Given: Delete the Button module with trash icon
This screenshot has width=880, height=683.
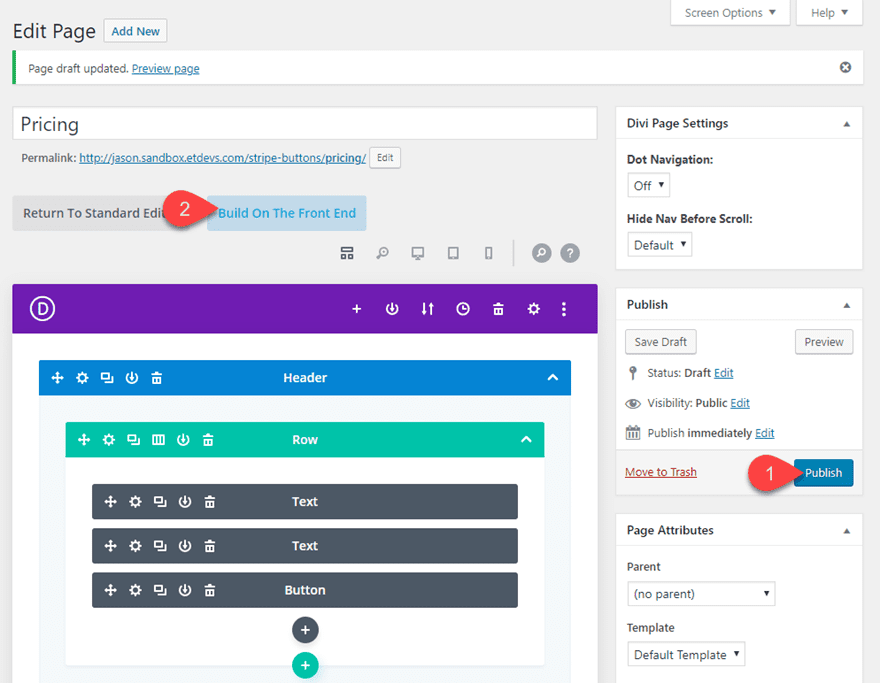Looking at the screenshot, I should [209, 590].
